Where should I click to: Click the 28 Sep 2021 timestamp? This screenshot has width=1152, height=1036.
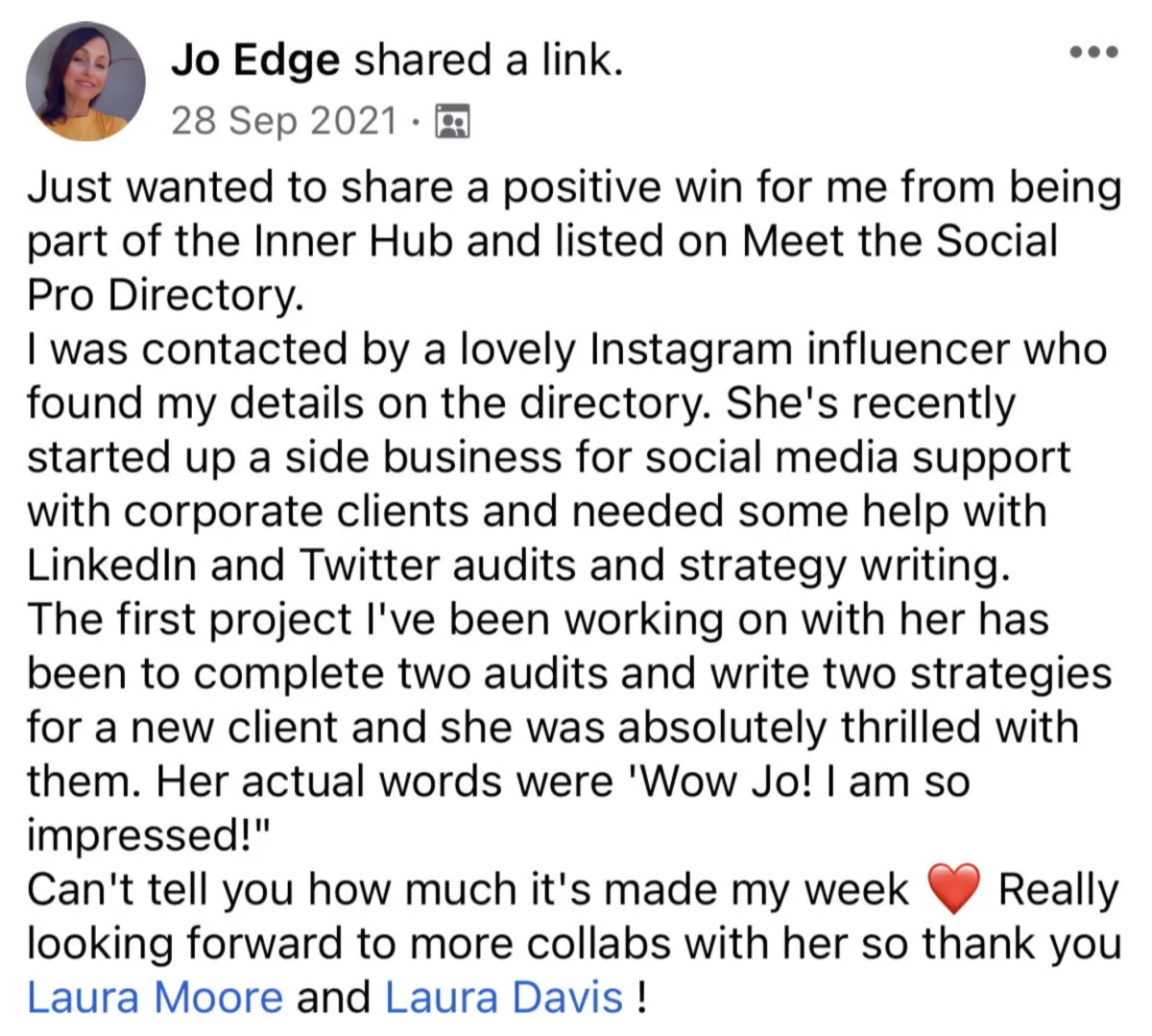pos(283,121)
